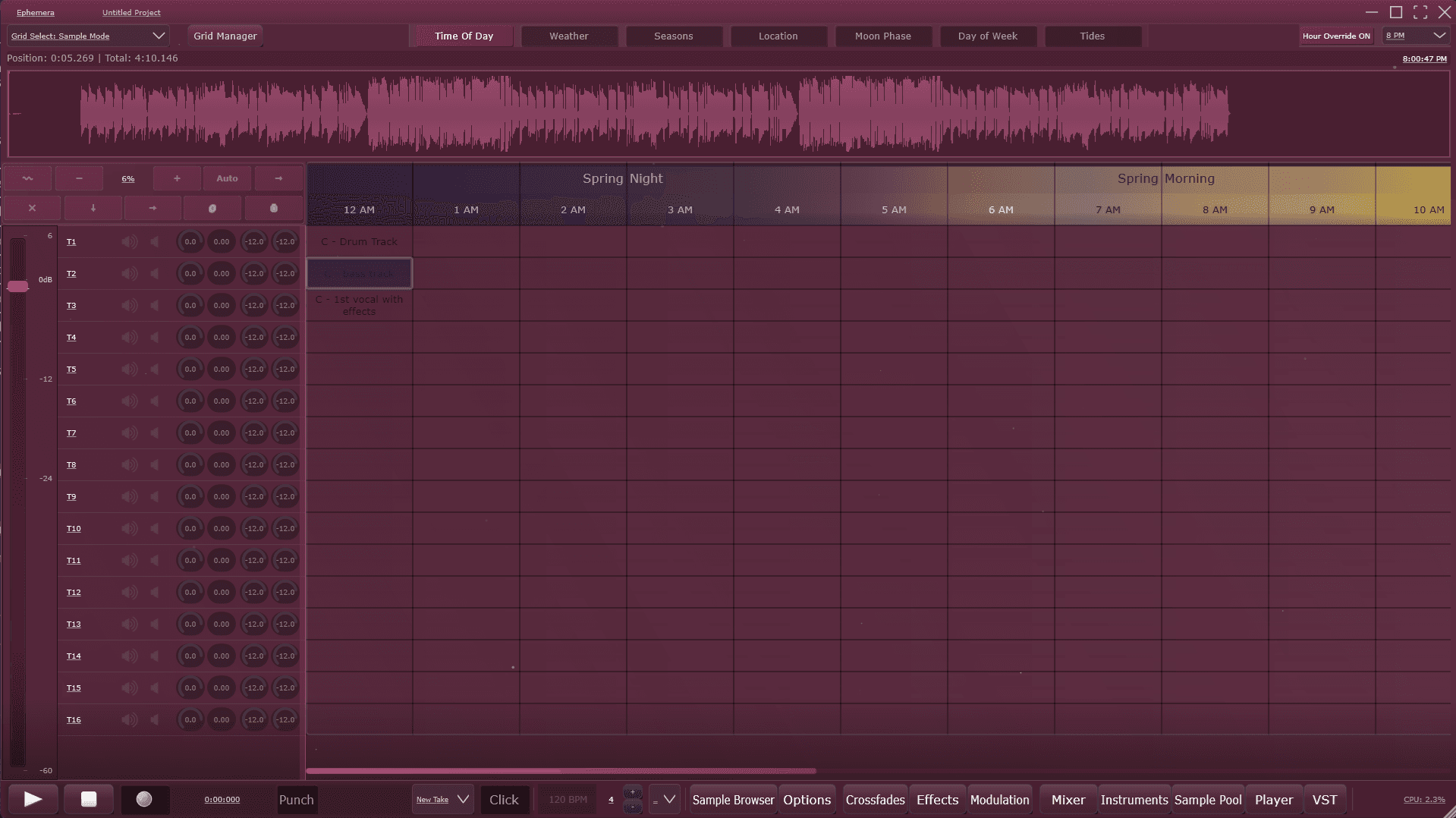Switch to the Moon Phase tab

[882, 36]
